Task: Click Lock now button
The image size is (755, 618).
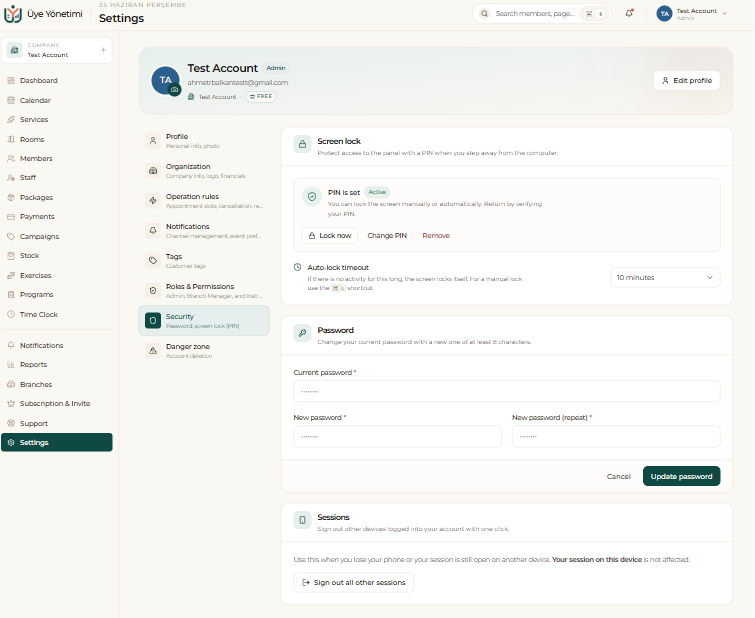Action: point(330,236)
